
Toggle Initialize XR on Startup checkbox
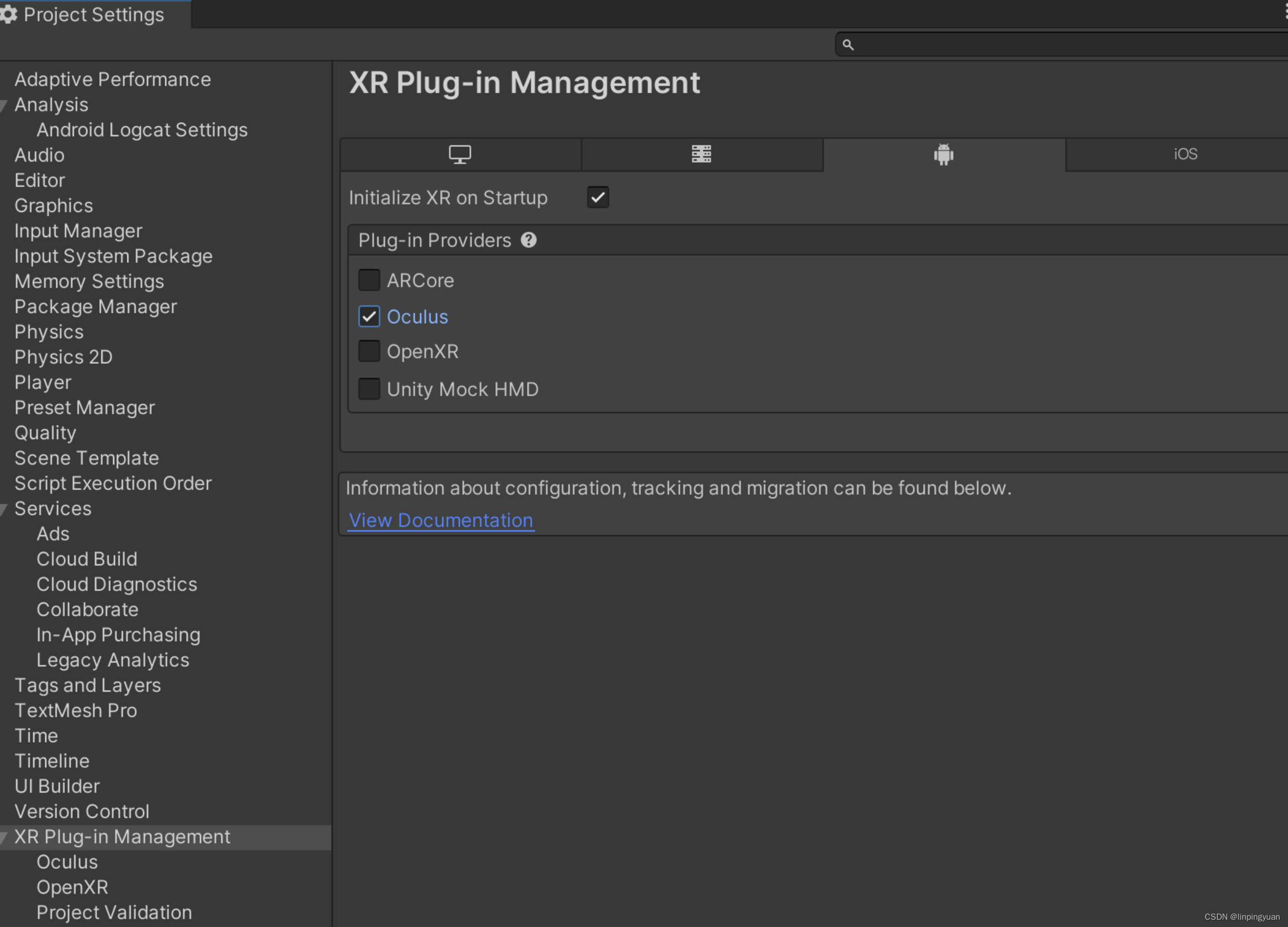coord(597,197)
